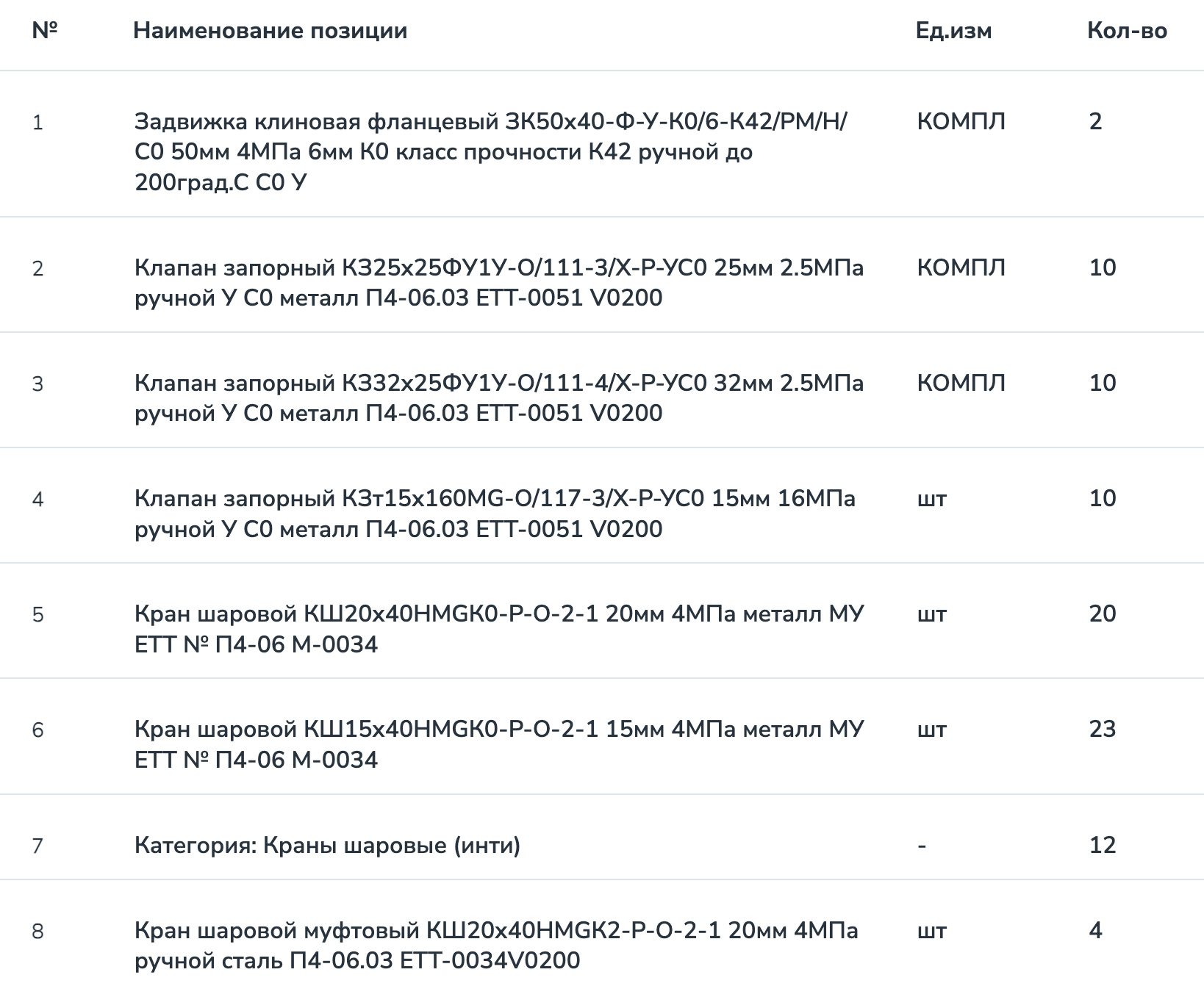Click the «Наименование позиции» column header
This screenshot has width=1204, height=986.
[270, 31]
